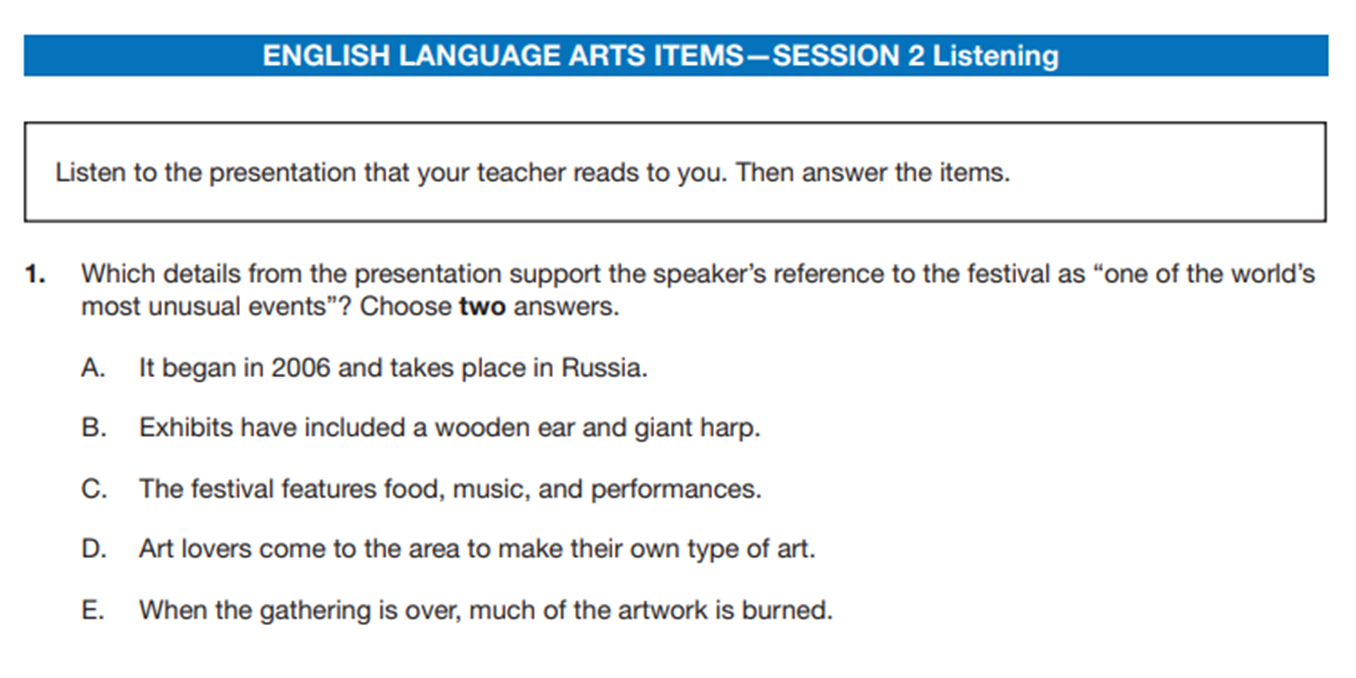Click the blue Session 2 Listening header
The height and width of the screenshot is (678, 1356).
pyautogui.click(x=676, y=55)
